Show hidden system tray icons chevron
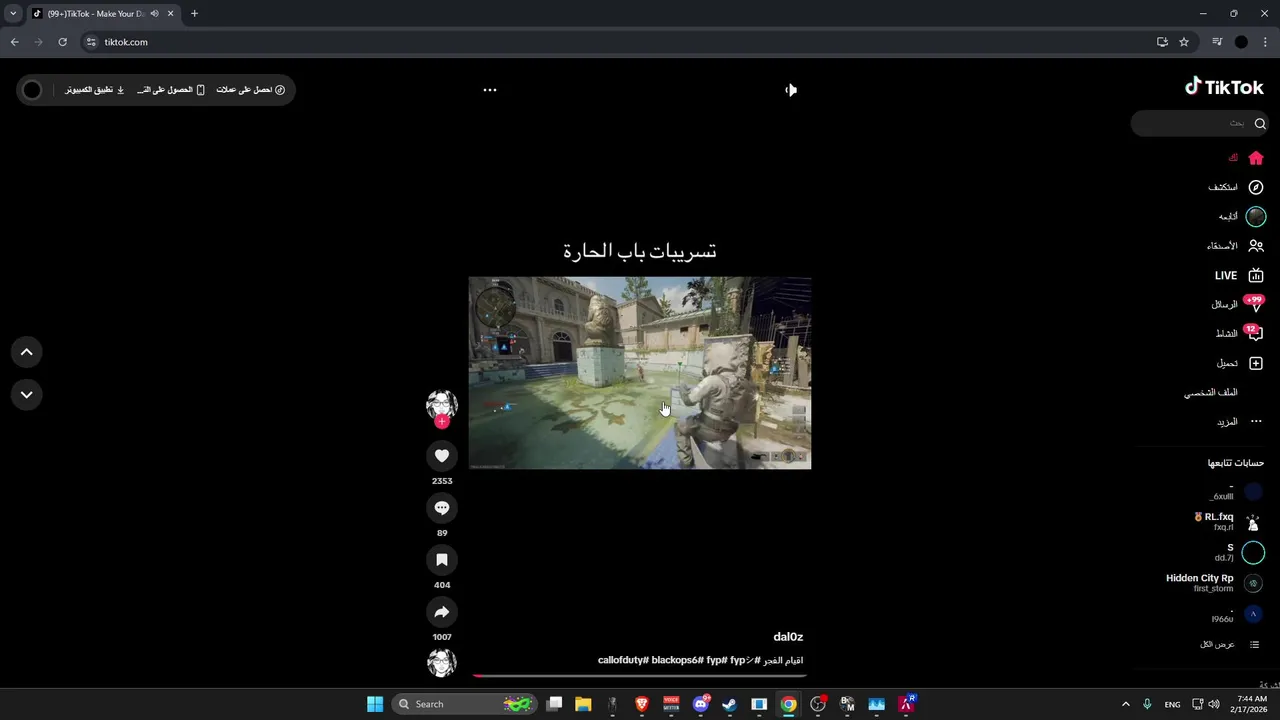 (x=1125, y=704)
